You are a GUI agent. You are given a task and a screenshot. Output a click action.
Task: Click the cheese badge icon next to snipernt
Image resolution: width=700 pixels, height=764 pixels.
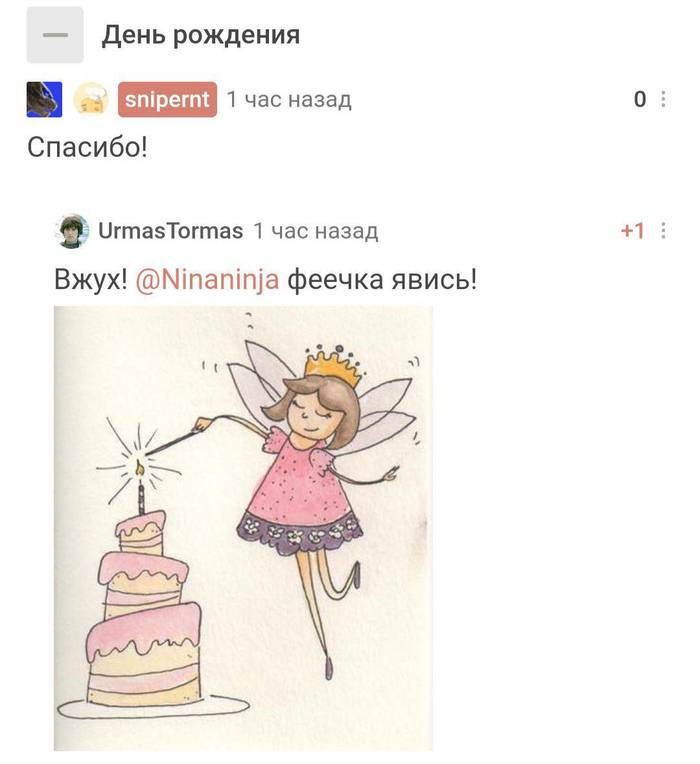coord(91,99)
